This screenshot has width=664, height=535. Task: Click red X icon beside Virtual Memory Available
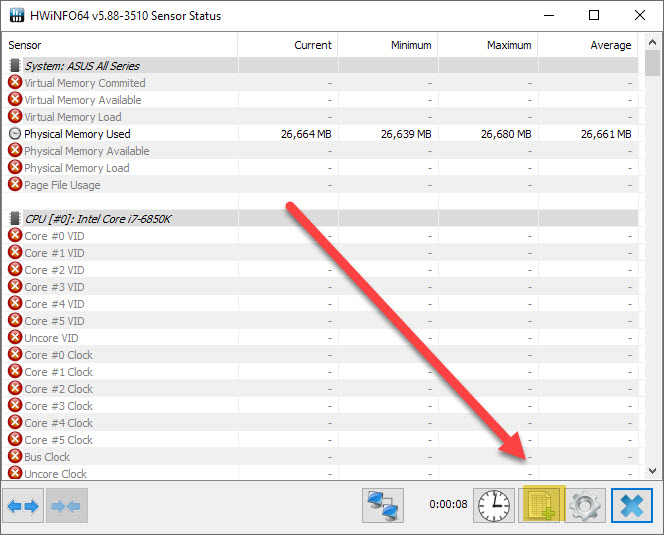click(x=15, y=99)
